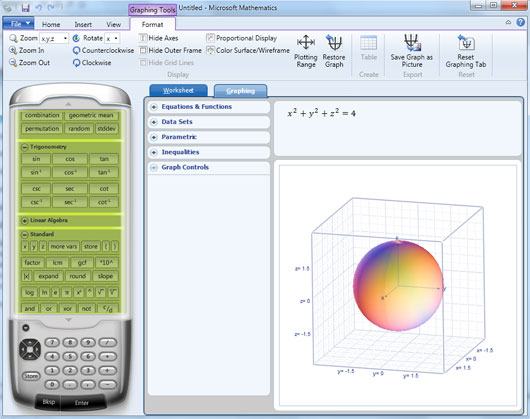This screenshot has width=530, height=419.
Task: Click the Undo arrow in the title bar
Action: click(38, 7)
